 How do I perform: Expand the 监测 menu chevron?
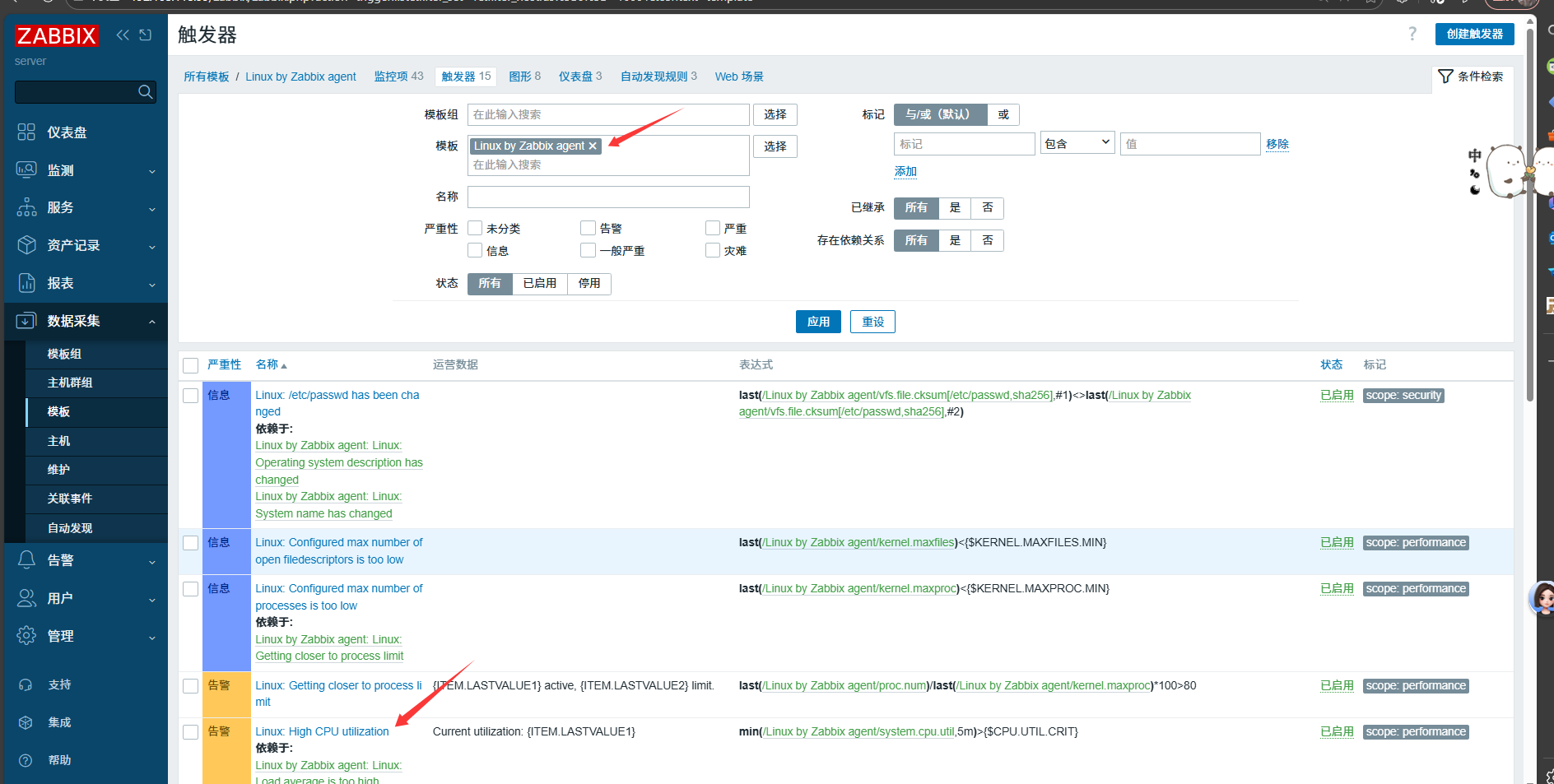[152, 171]
